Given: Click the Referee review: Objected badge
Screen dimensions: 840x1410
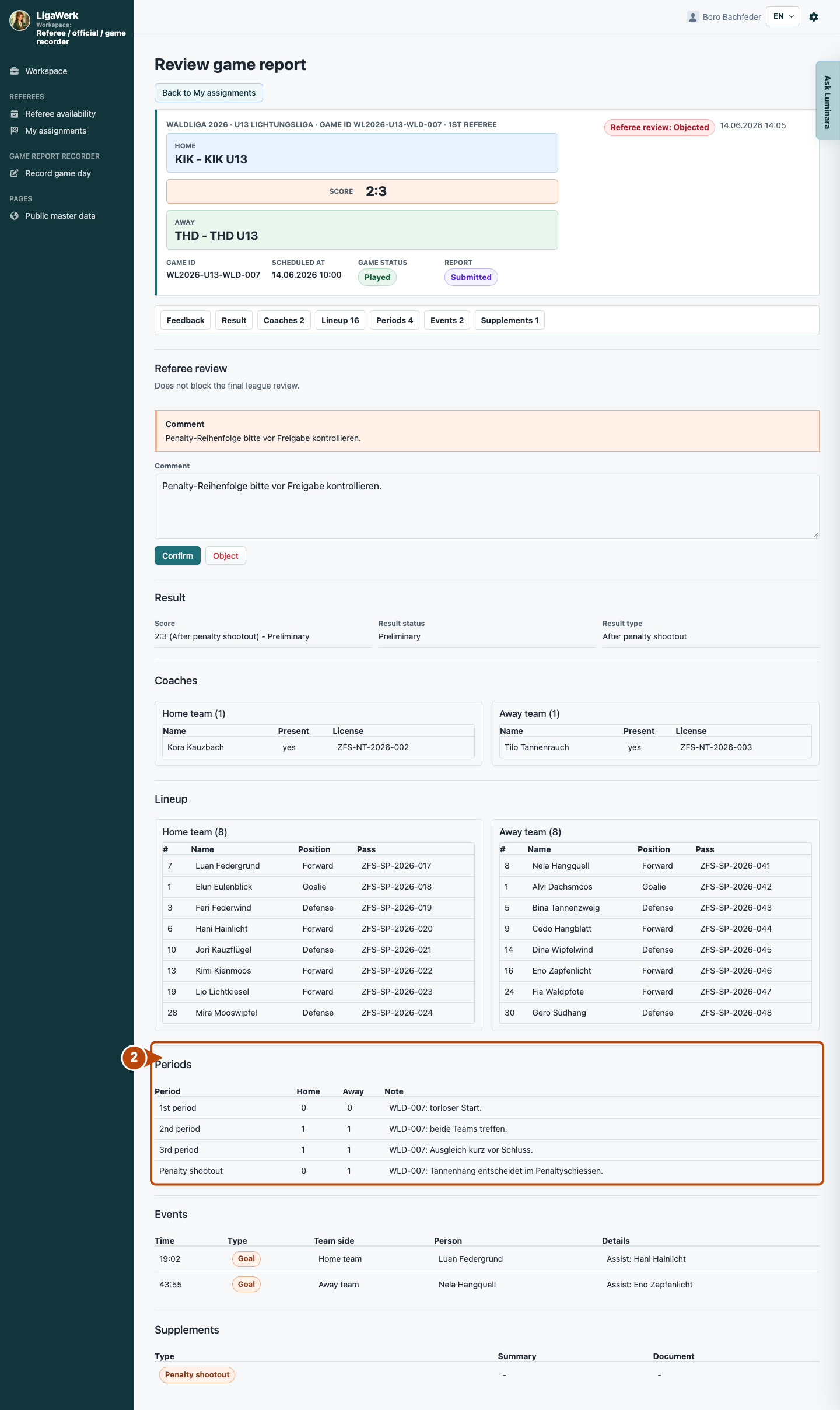Looking at the screenshot, I should tap(660, 127).
